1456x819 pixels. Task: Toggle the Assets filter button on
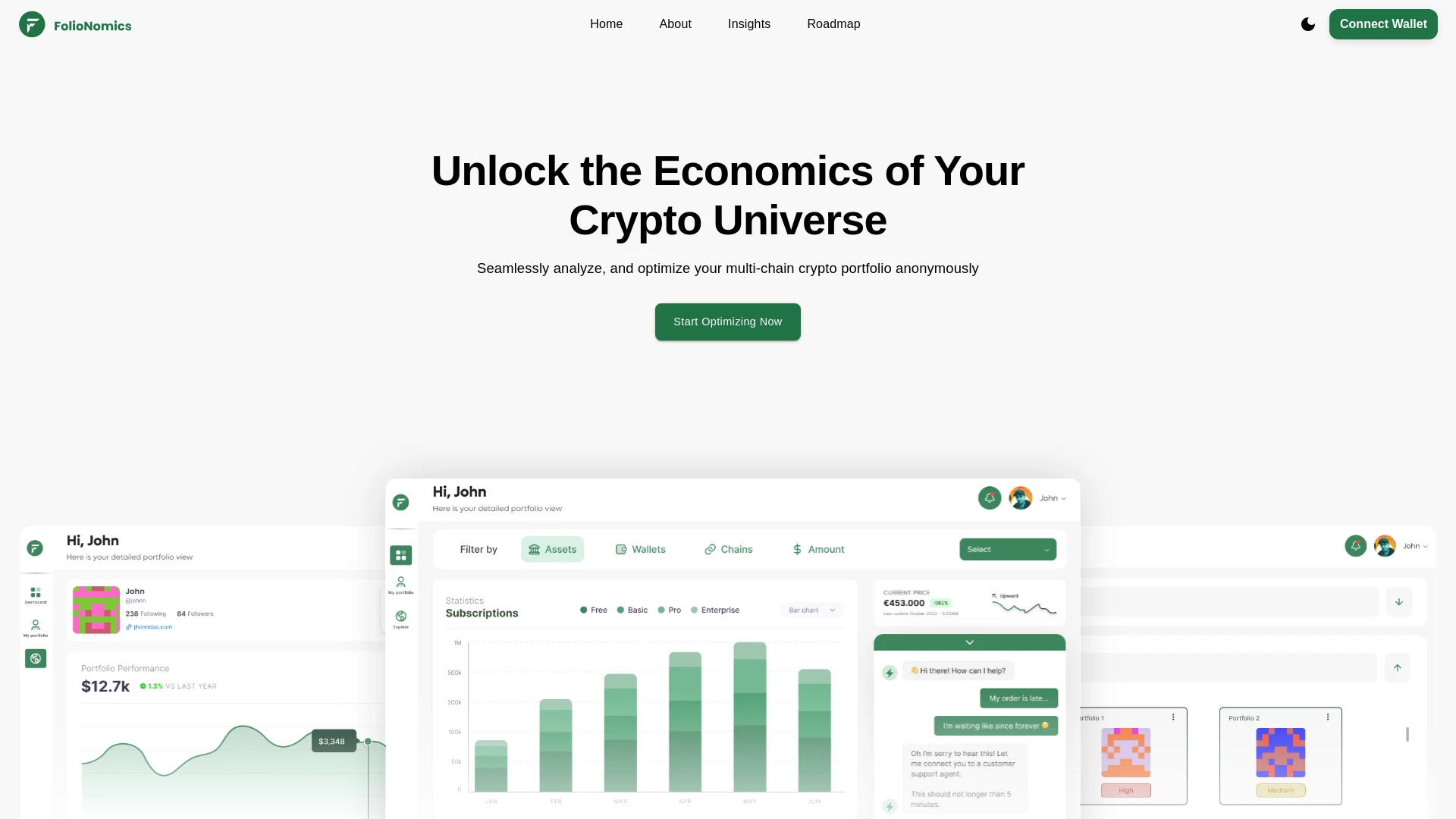(552, 549)
